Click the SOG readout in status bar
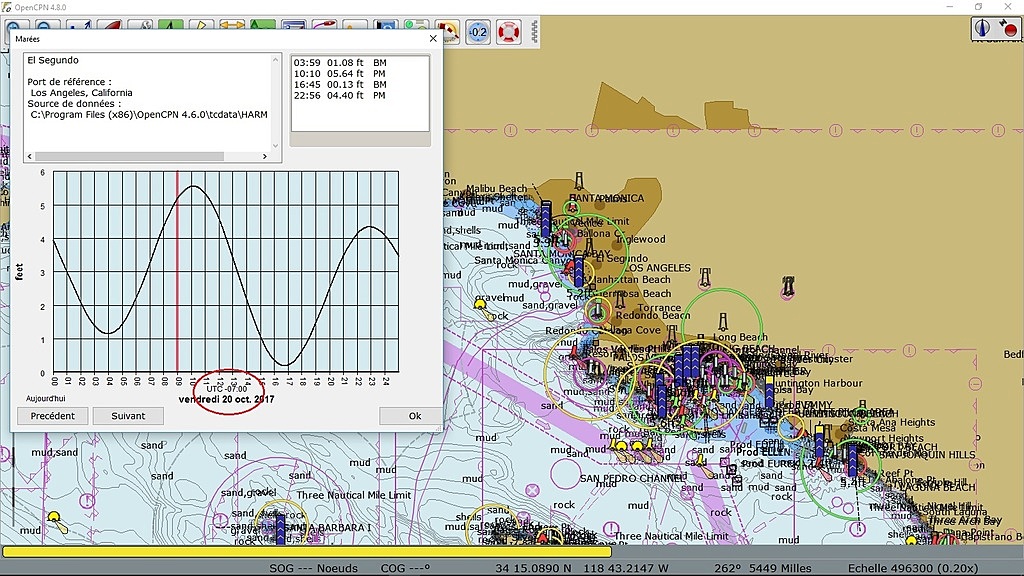1024x576 pixels. (313, 568)
